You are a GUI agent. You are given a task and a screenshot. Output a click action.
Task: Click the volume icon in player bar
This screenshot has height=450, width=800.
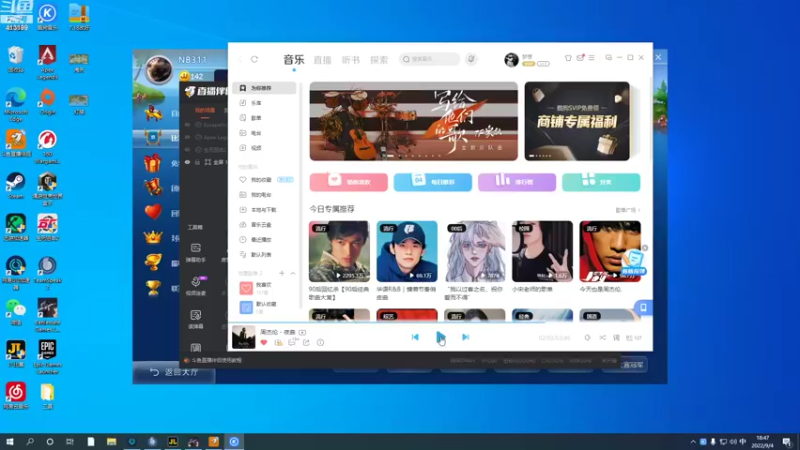pyautogui.click(x=588, y=338)
